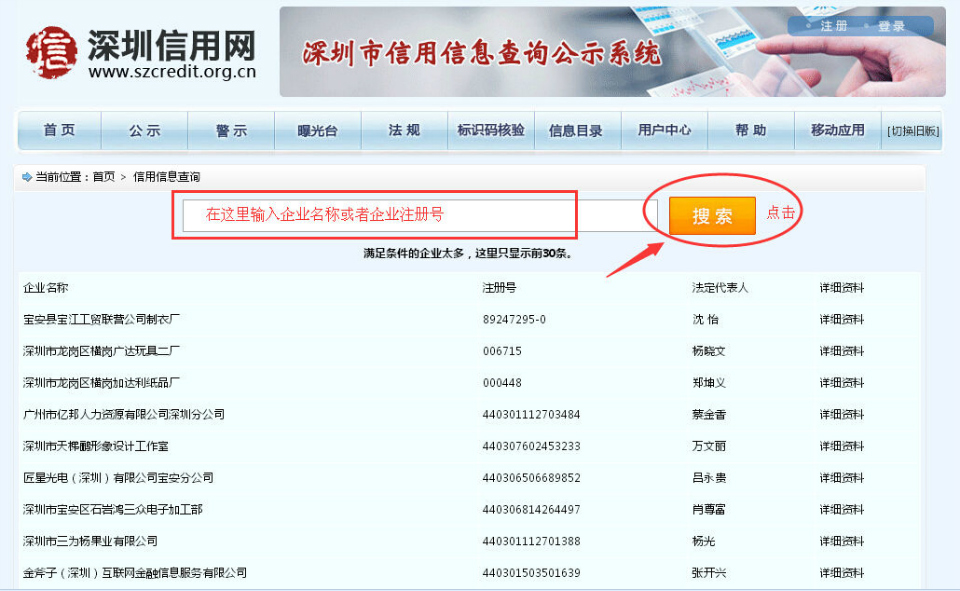Open the 警示 navigation tab

point(231,130)
